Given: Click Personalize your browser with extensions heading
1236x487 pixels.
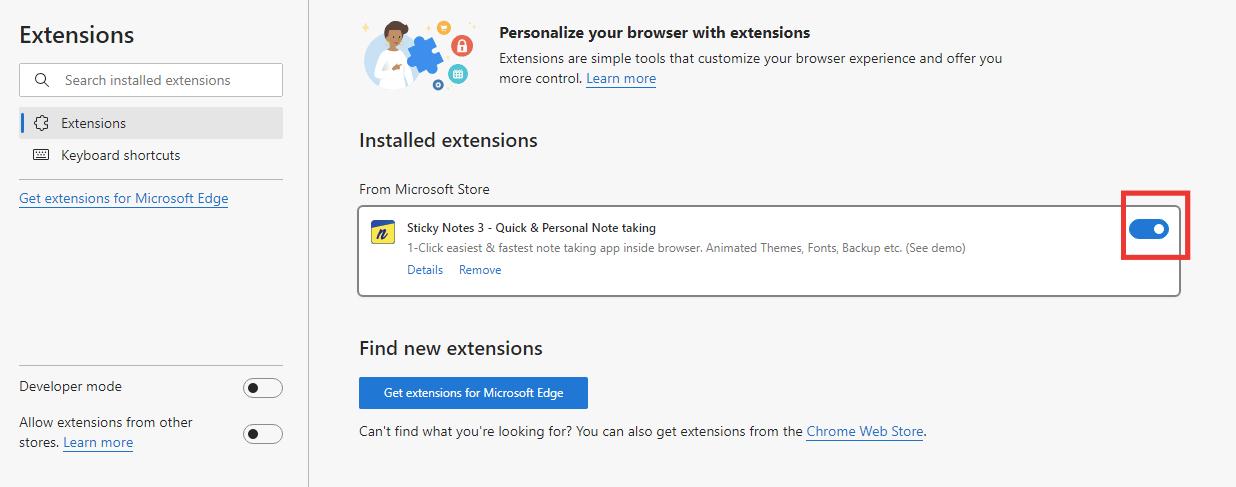Looking at the screenshot, I should coord(655,33).
